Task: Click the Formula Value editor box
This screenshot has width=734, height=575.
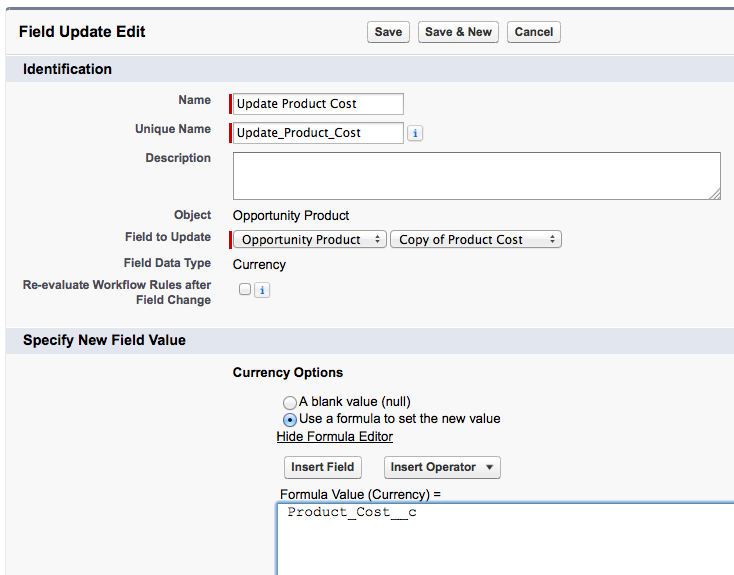Action: (x=505, y=540)
